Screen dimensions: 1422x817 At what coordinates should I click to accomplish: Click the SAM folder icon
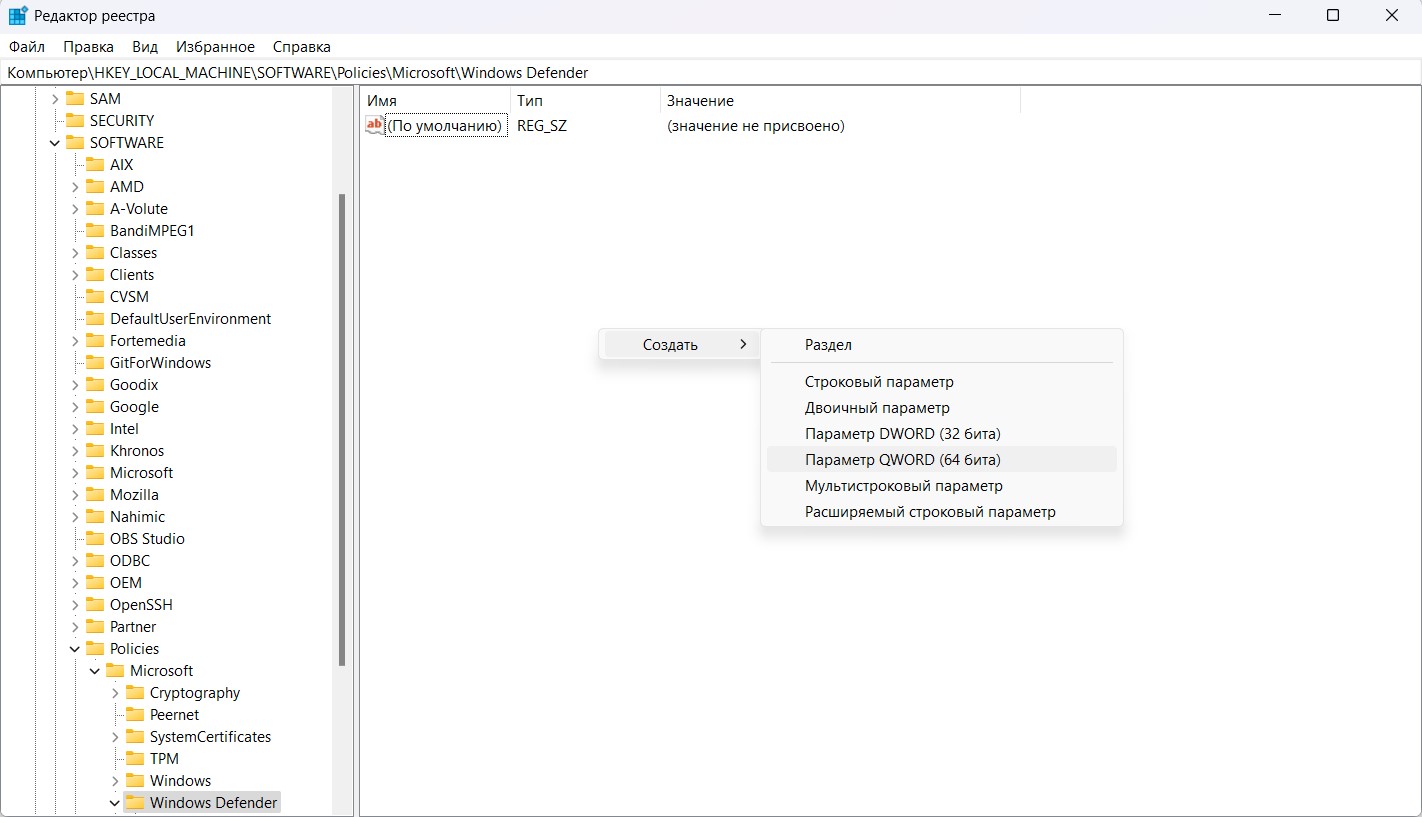pyautogui.click(x=75, y=98)
